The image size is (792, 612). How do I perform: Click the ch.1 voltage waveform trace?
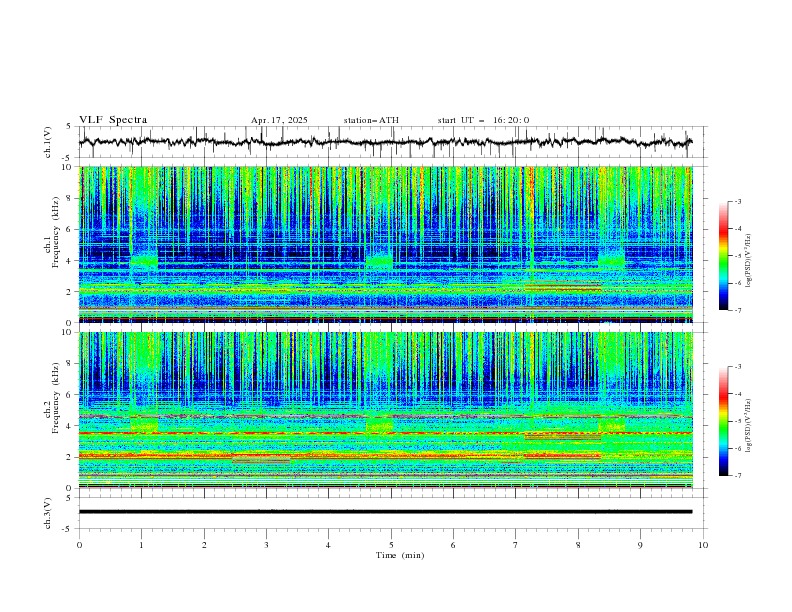[385, 142]
